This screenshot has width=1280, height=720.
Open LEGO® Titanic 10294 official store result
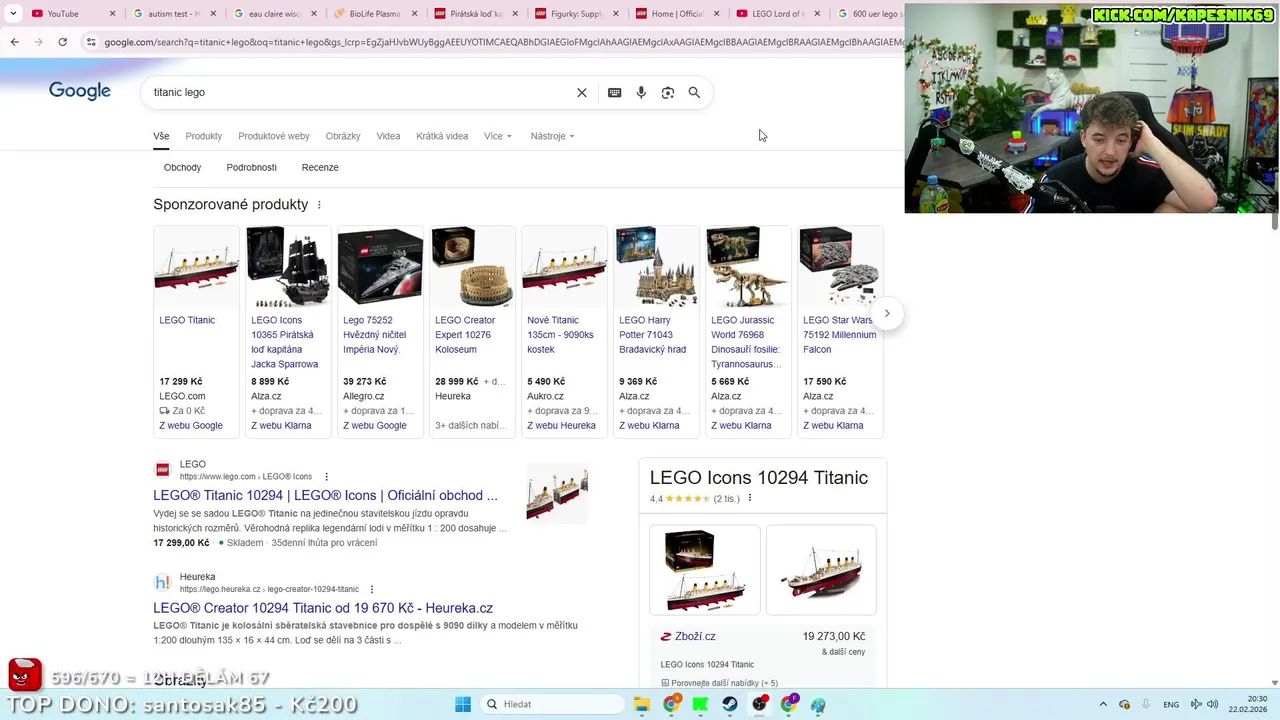click(325, 495)
